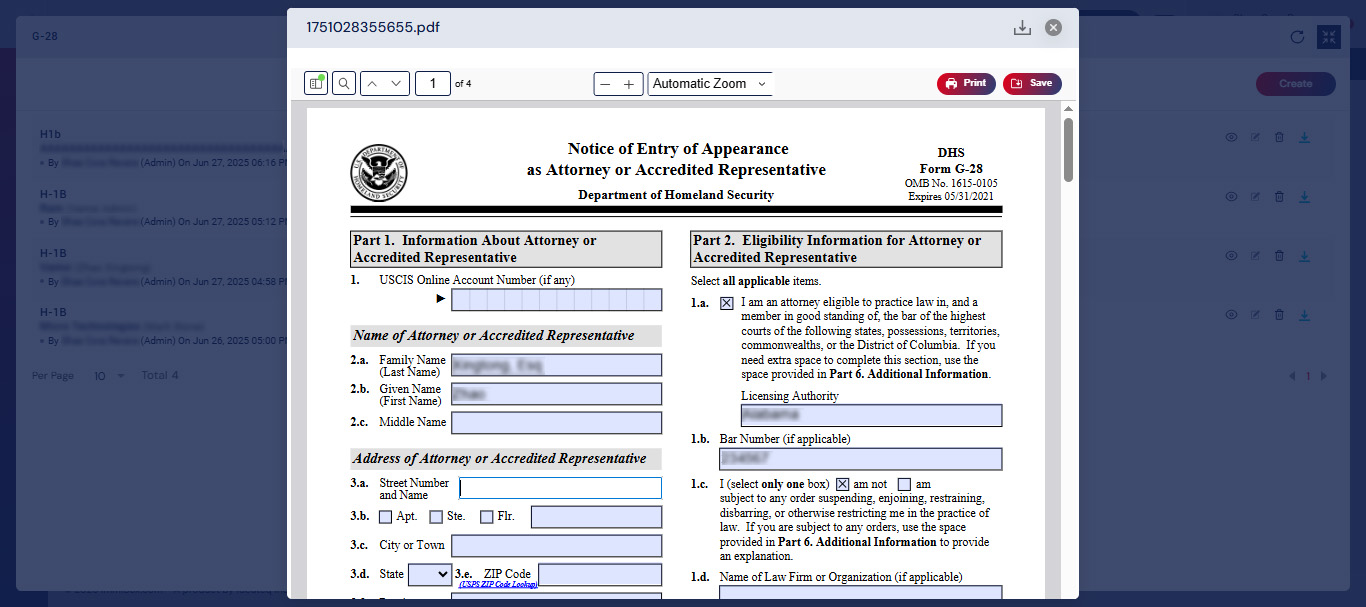1366x607 pixels.
Task: Delete the H-1B 04:58 PM record
Action: 1280,256
